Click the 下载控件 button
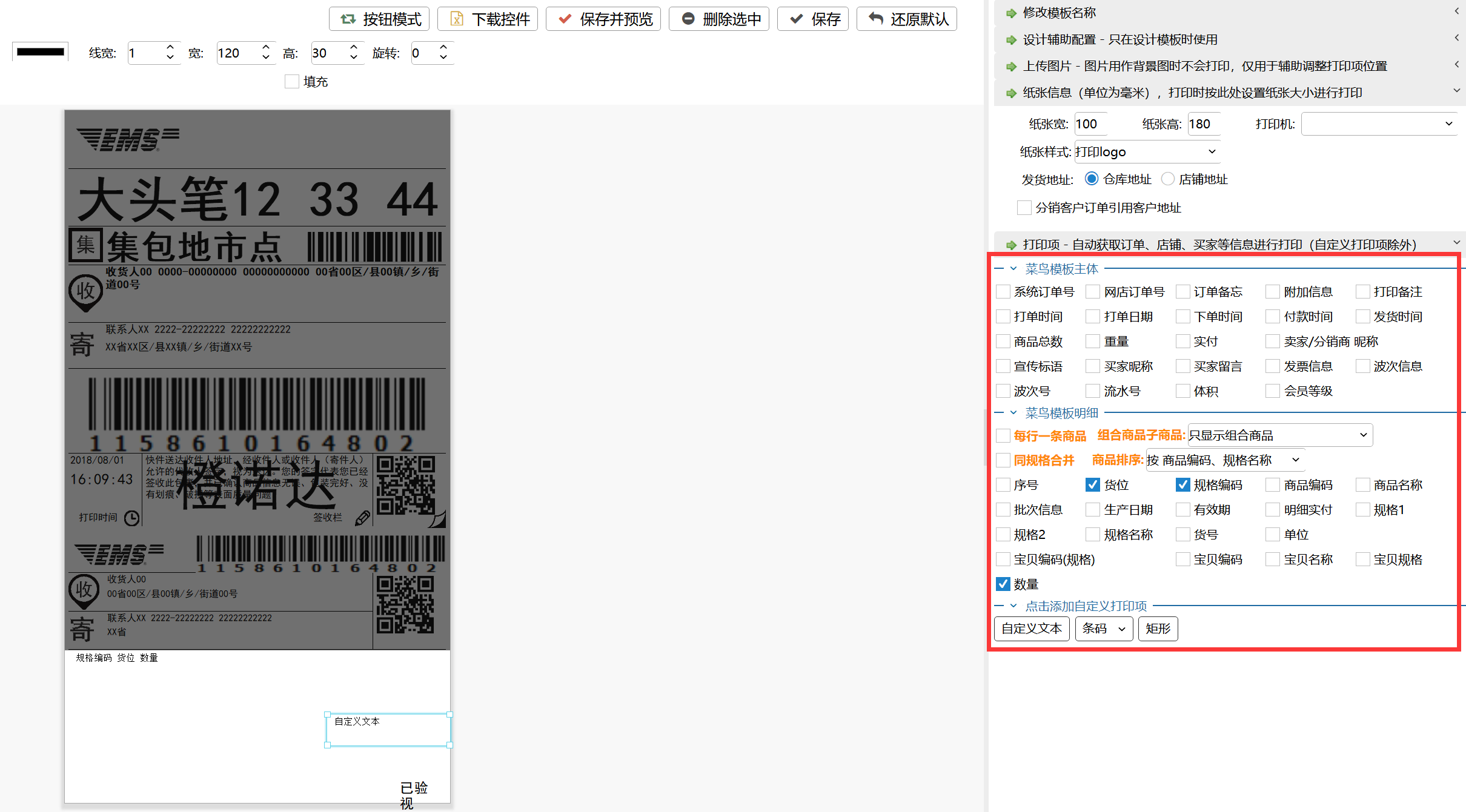 coord(488,19)
